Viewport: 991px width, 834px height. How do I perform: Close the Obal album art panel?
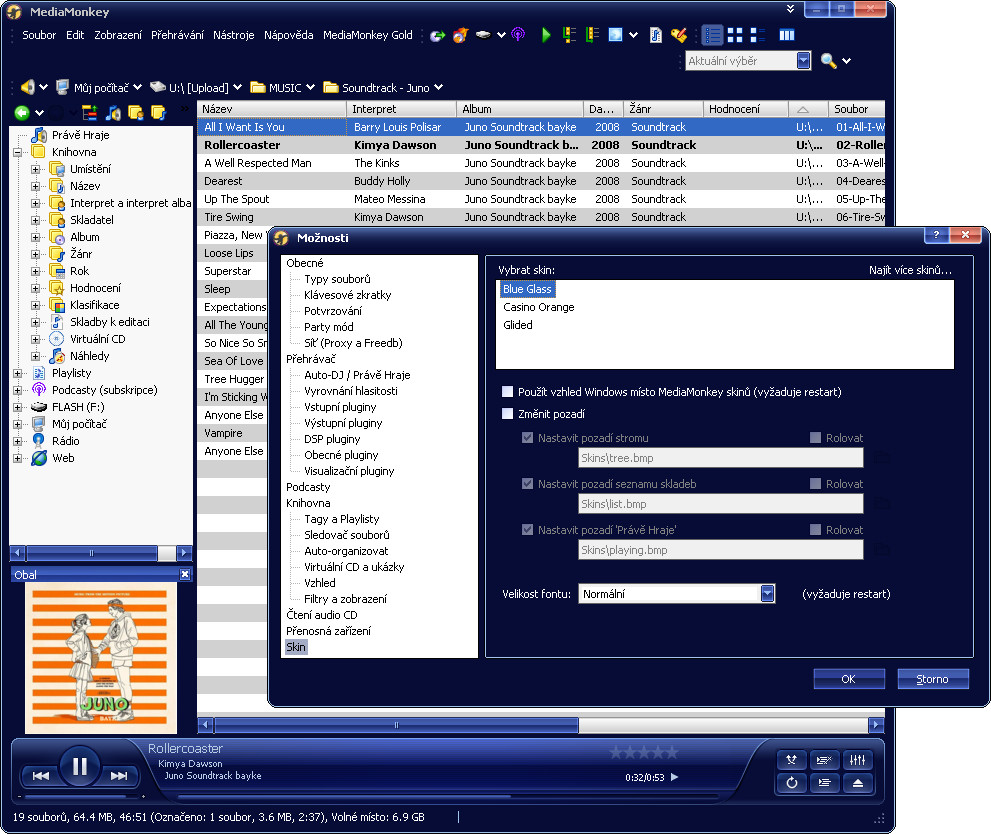(185, 574)
